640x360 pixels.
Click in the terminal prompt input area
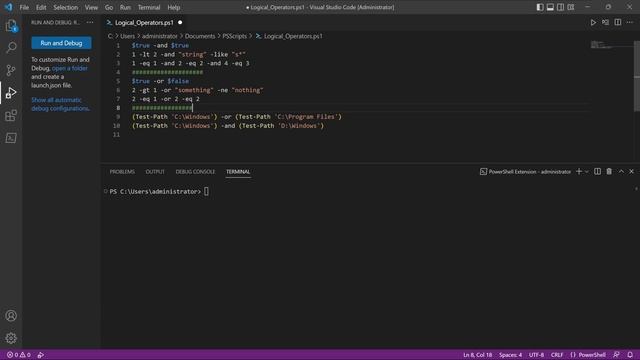(207, 191)
